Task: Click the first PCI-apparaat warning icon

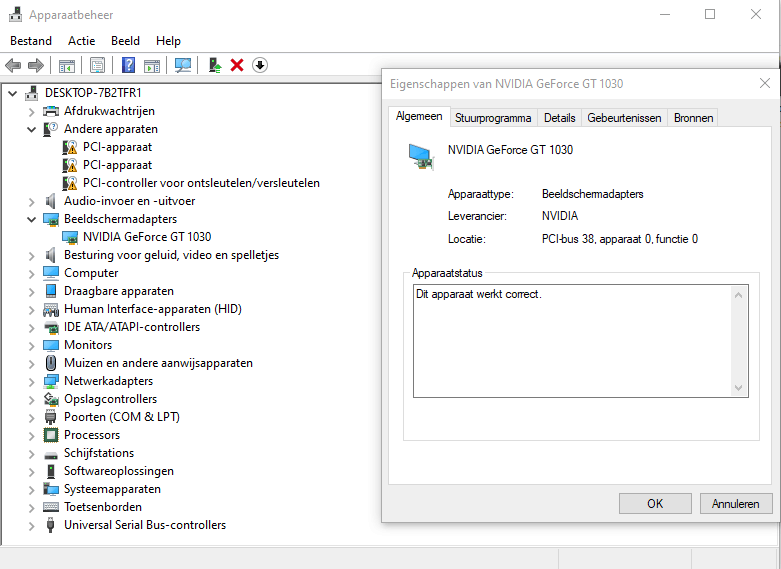Action: click(x=70, y=147)
